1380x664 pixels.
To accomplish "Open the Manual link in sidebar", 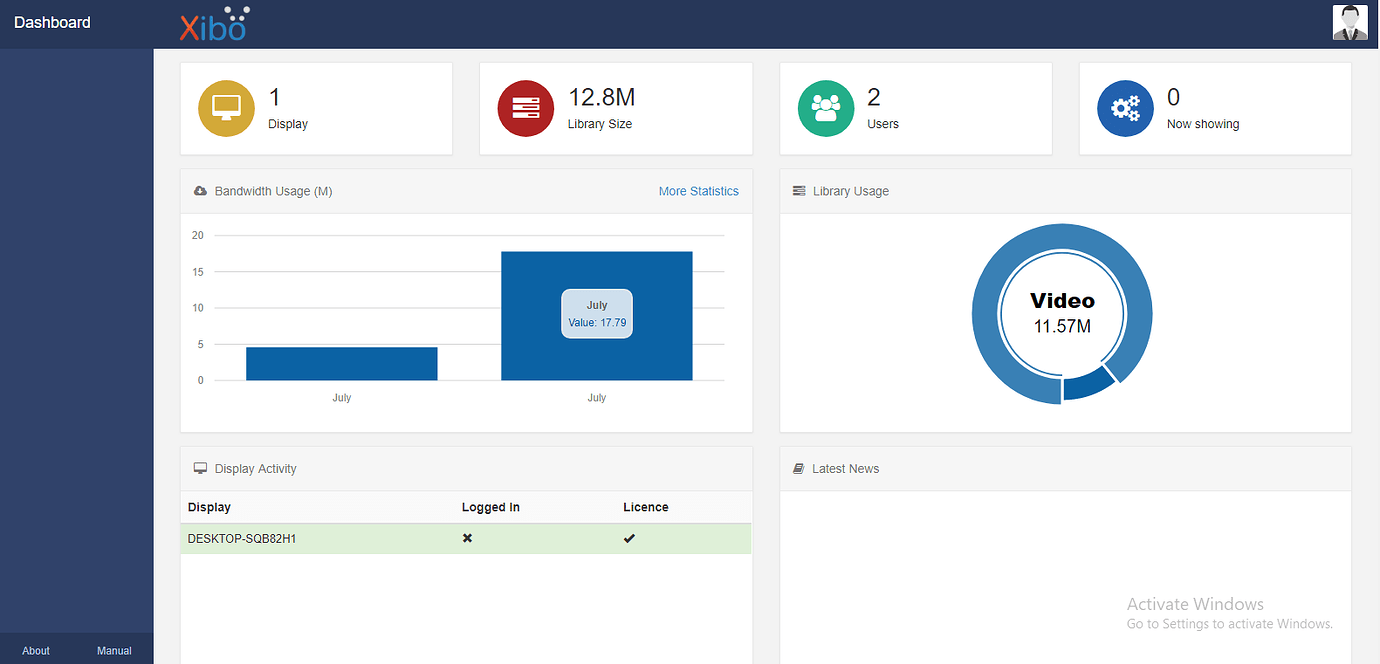I will pyautogui.click(x=114, y=651).
